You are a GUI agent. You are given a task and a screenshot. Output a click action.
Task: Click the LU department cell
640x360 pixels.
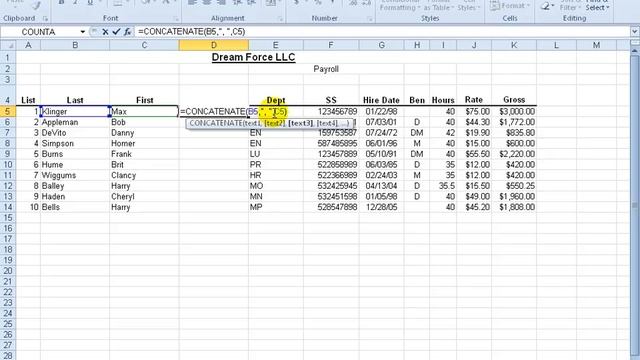click(x=276, y=154)
